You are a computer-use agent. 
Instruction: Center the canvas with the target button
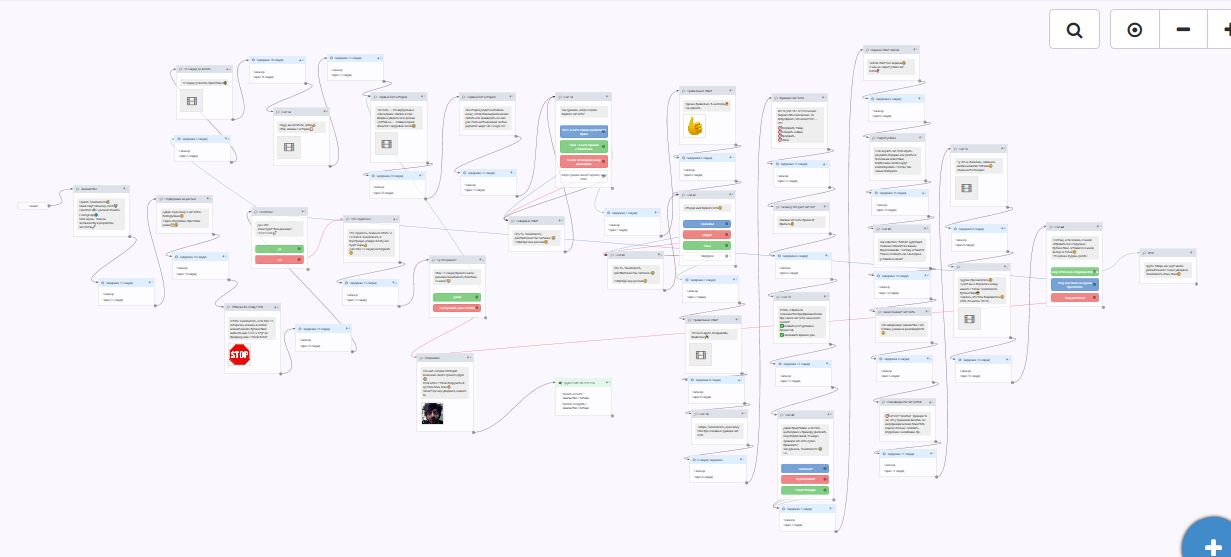[x=1135, y=30]
